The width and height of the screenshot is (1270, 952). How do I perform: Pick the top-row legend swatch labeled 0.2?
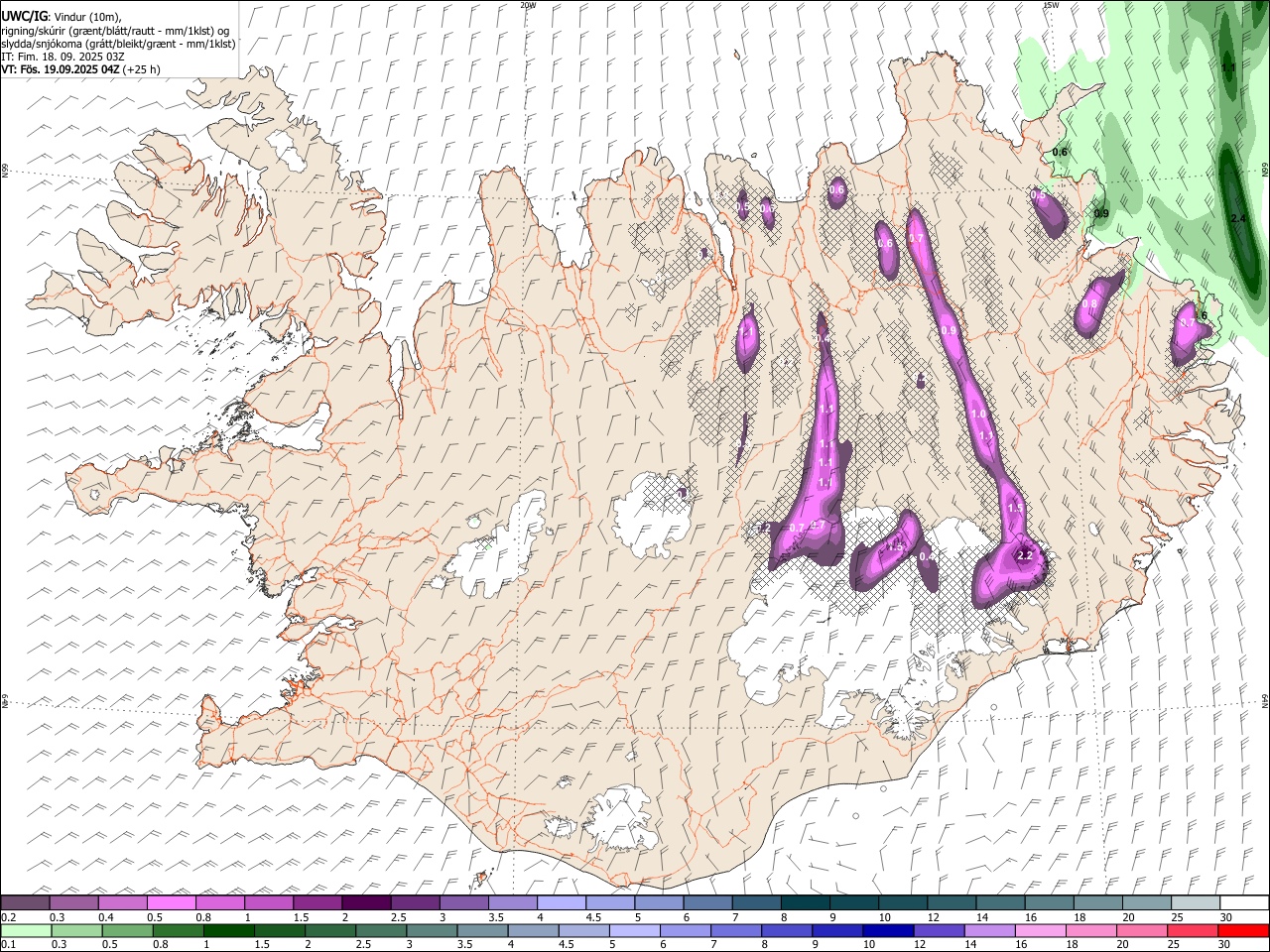coord(26,902)
